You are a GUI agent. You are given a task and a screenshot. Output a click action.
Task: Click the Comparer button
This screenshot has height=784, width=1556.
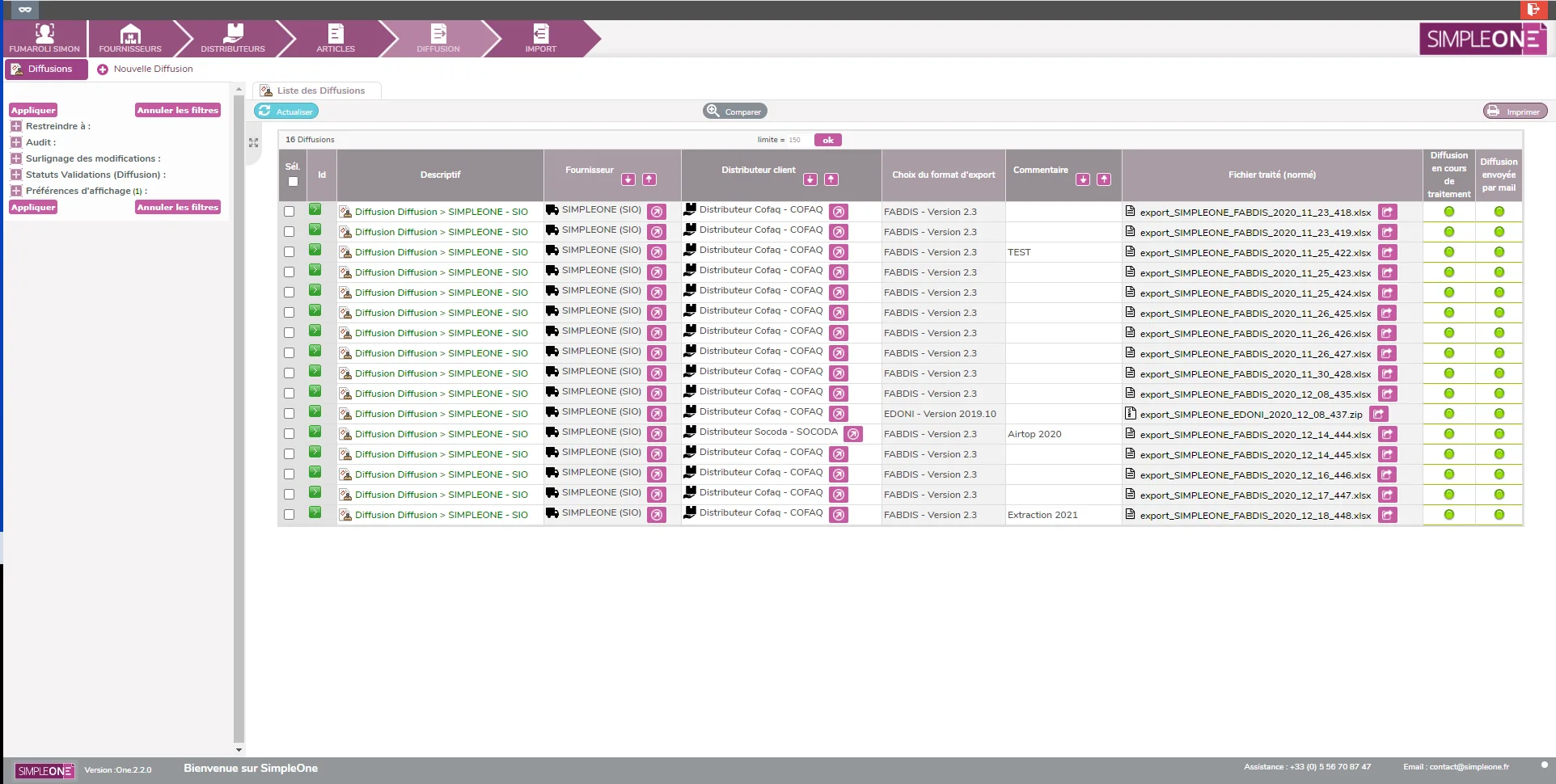pyautogui.click(x=734, y=111)
